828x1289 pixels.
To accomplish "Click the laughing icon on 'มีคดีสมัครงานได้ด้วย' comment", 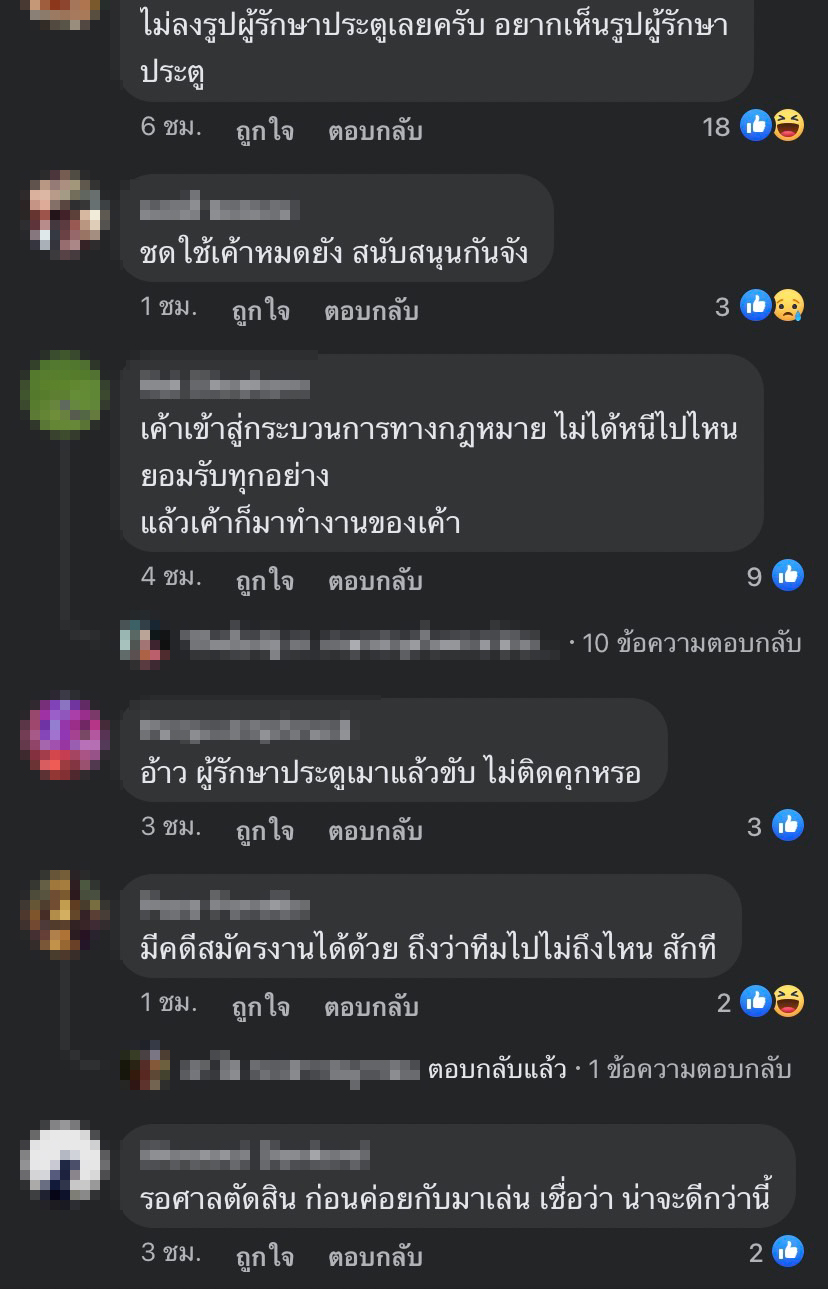I will (x=788, y=1002).
